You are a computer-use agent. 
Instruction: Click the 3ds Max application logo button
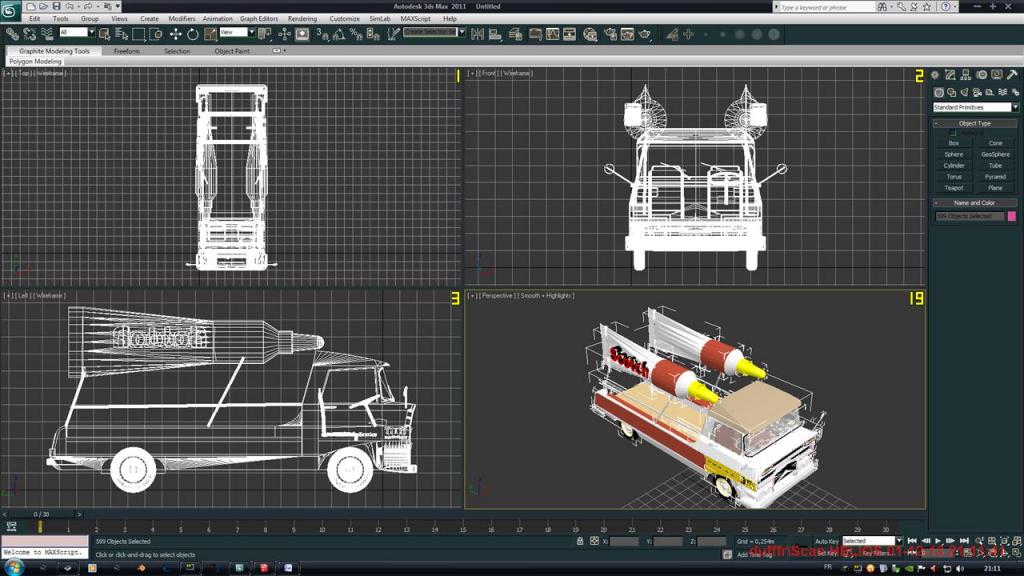(x=9, y=9)
